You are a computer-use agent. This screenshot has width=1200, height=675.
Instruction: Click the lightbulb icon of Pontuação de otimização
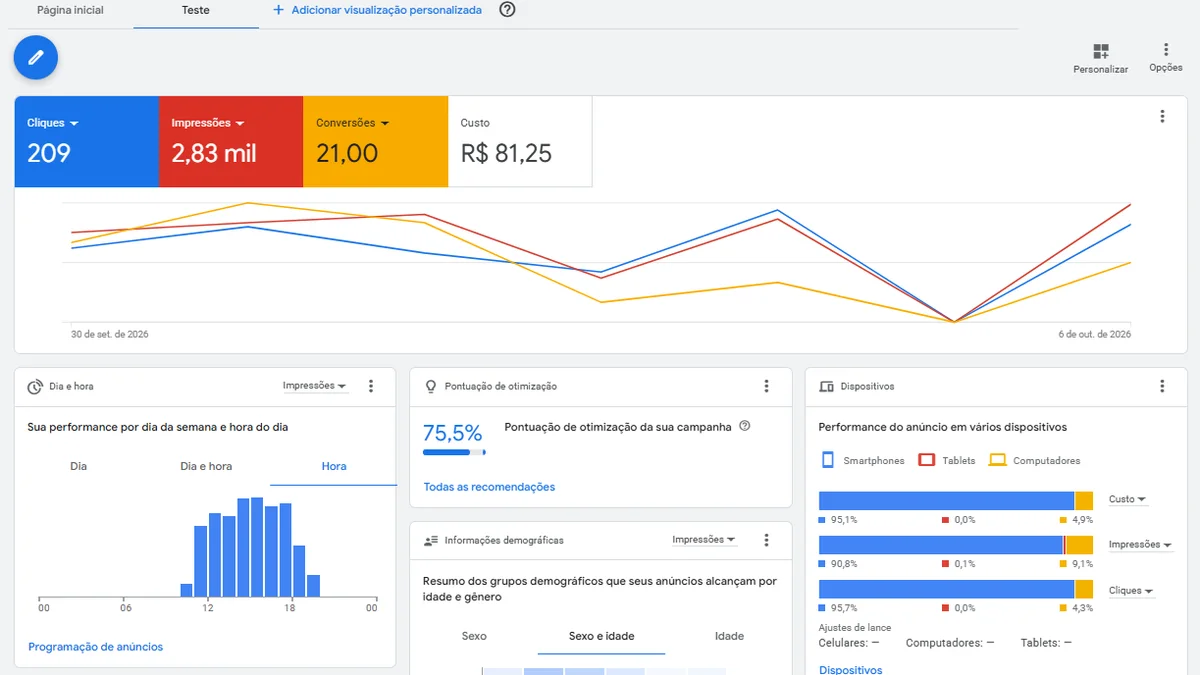(x=431, y=386)
